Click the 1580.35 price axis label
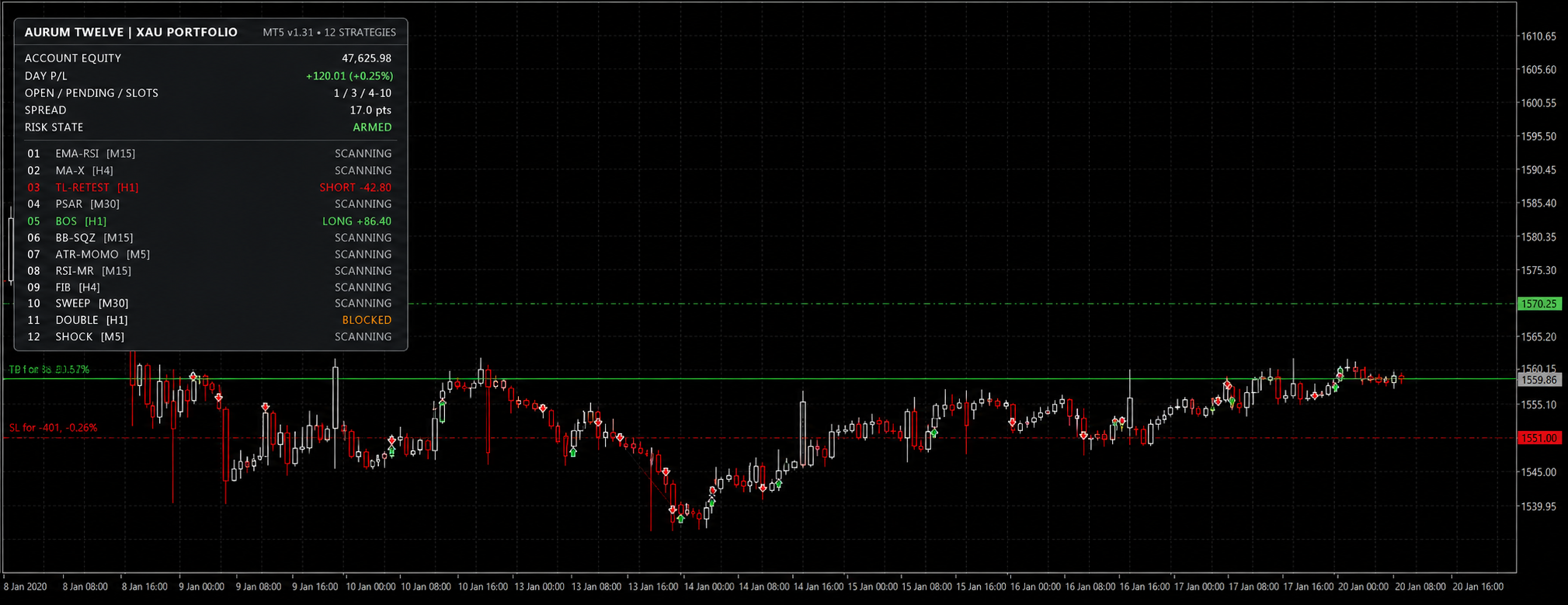The image size is (1568, 605). coord(1538,238)
